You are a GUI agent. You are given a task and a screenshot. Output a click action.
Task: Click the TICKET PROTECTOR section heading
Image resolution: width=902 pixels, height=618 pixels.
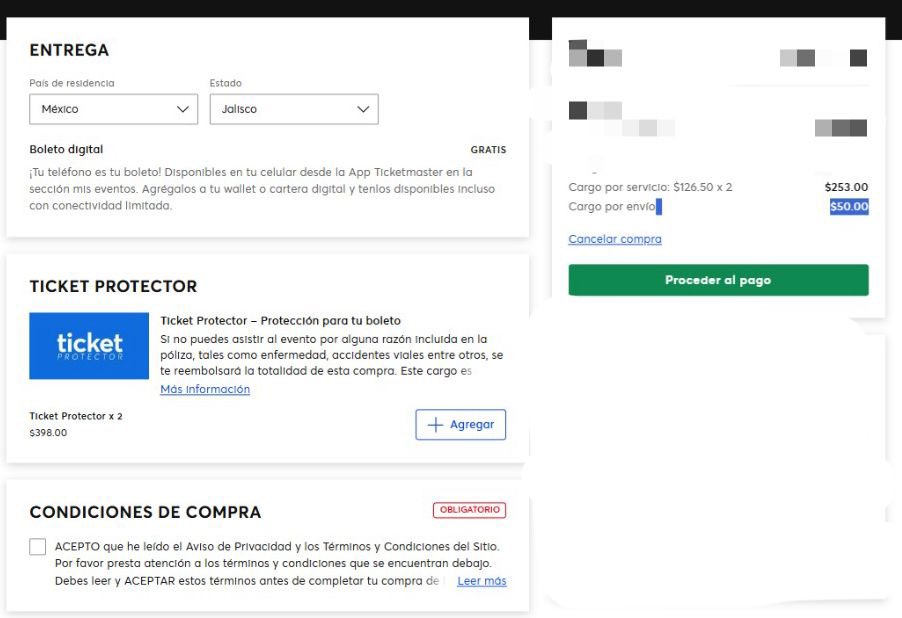pos(113,286)
